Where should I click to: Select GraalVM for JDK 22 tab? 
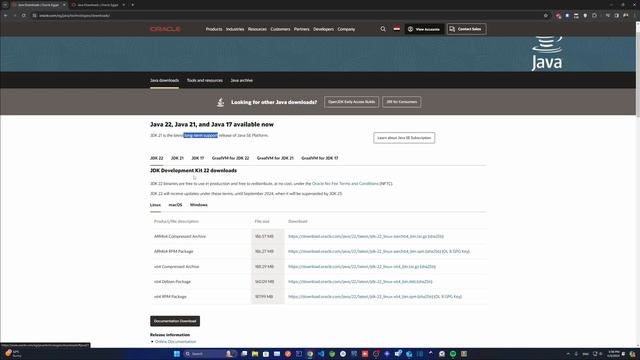coord(230,158)
